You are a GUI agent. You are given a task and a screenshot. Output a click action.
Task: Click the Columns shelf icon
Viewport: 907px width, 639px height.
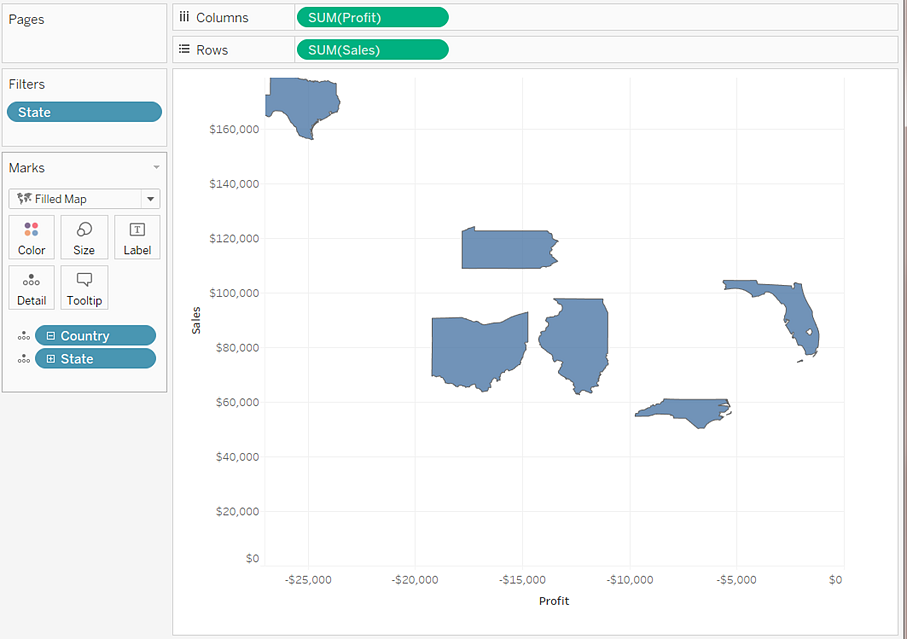point(183,17)
